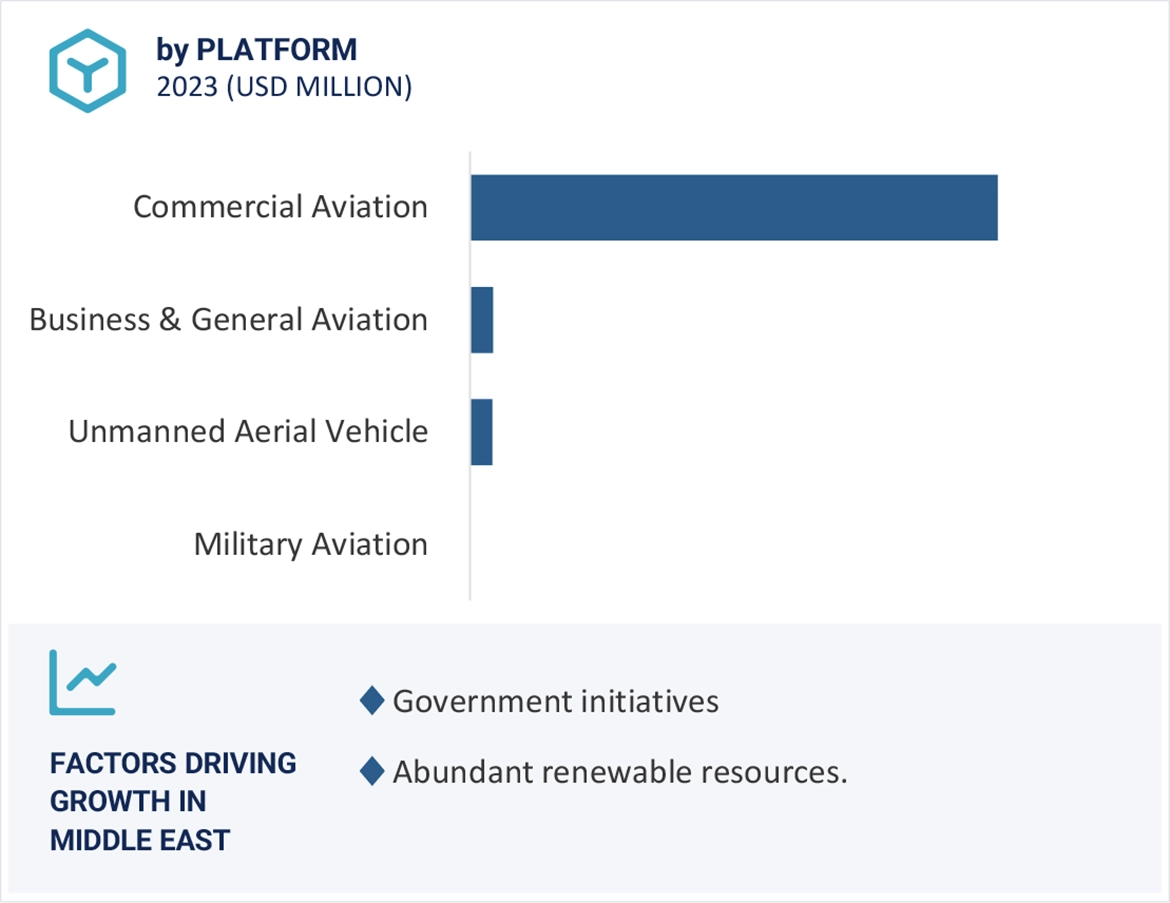The width and height of the screenshot is (1170, 903).
Task: Click the FACTORS DRIVING GROWTH heading
Action: pos(173,763)
